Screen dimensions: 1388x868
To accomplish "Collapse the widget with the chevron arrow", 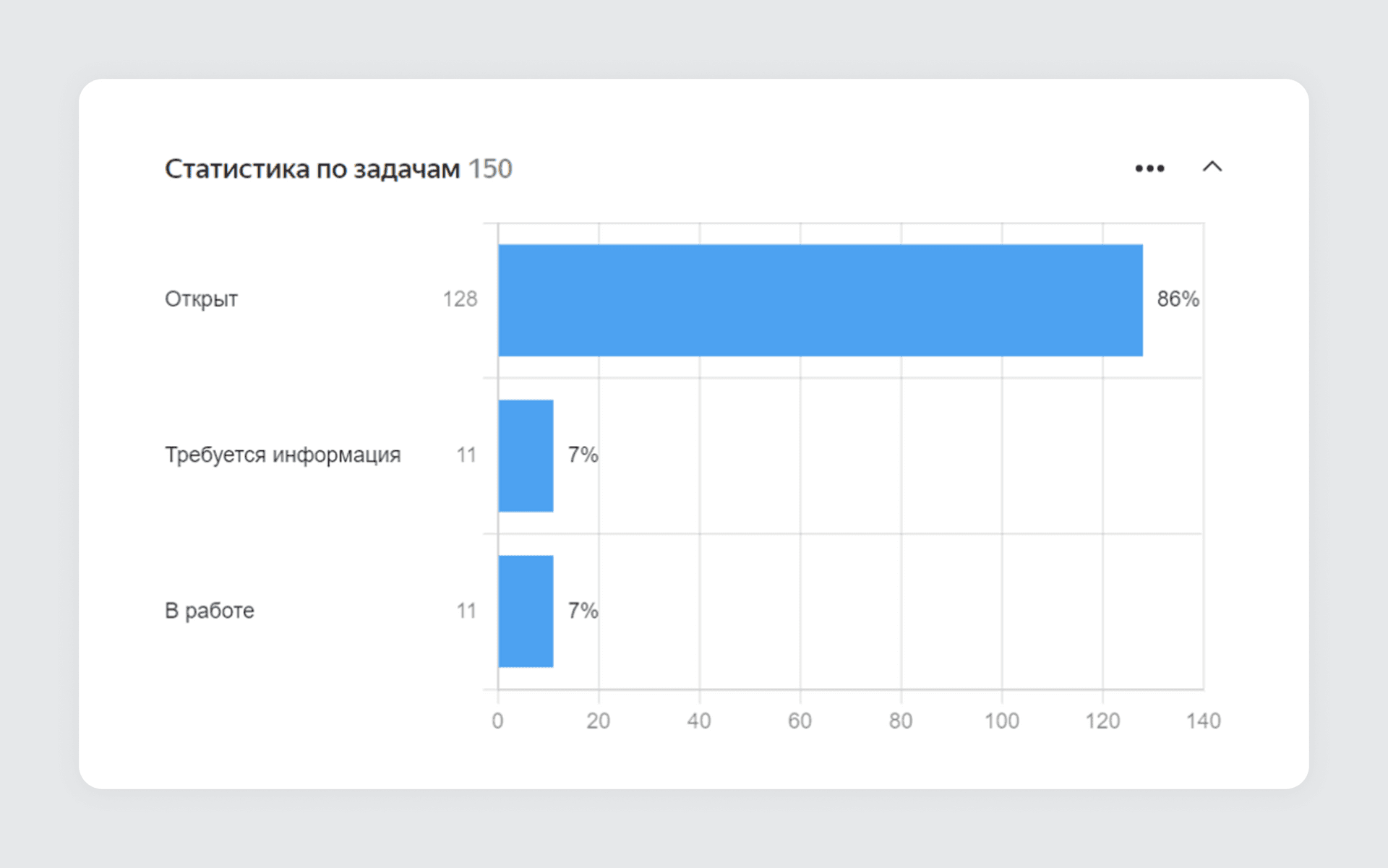I will tap(1212, 167).
